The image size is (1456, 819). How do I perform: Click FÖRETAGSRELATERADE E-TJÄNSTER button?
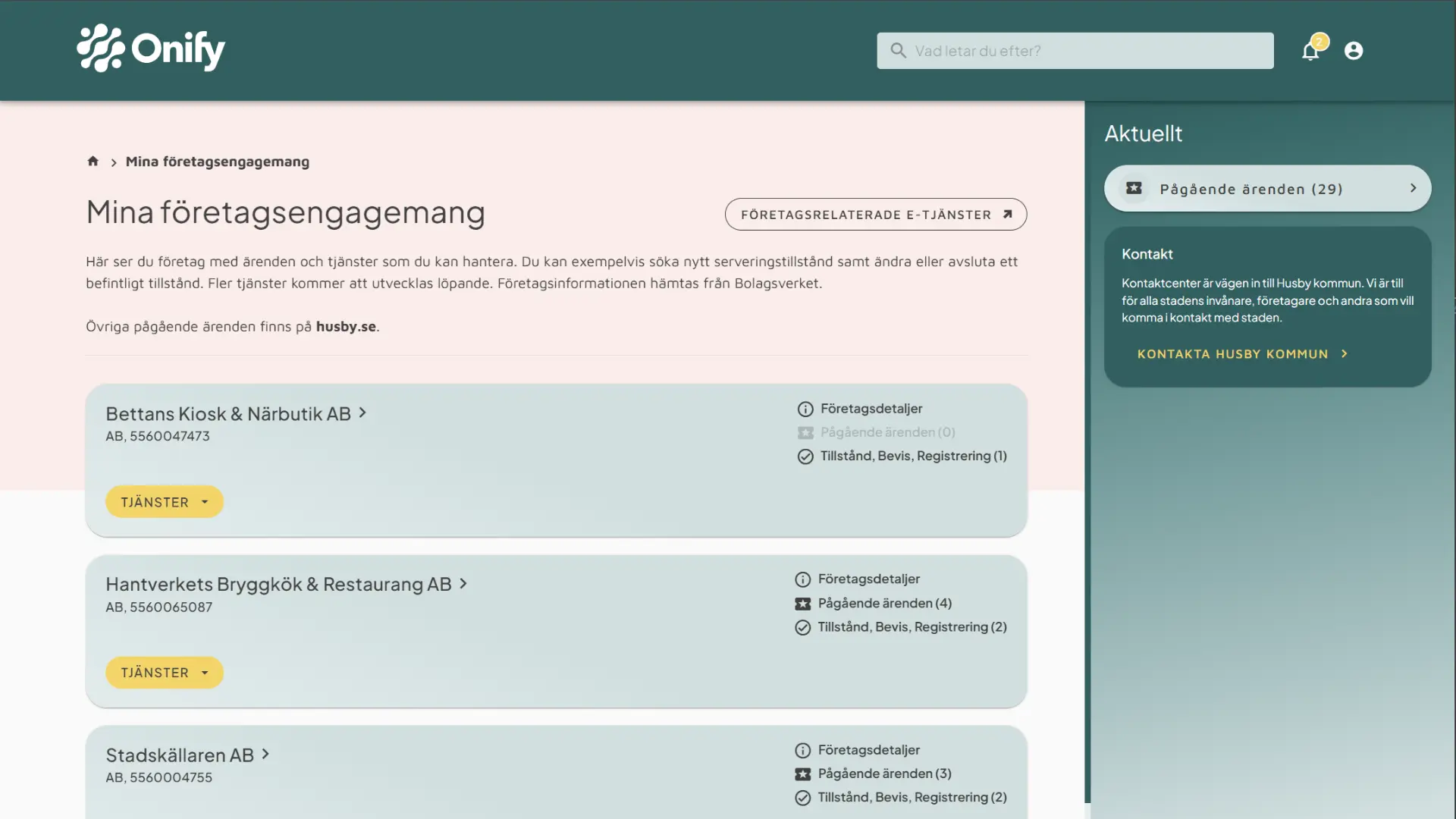tap(876, 214)
